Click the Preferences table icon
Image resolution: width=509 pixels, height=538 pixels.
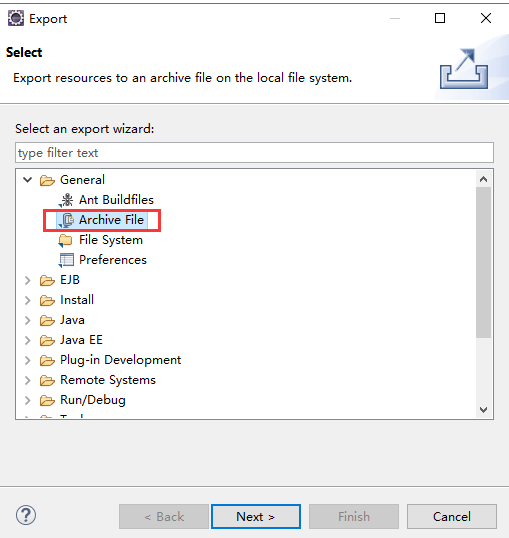click(x=66, y=260)
